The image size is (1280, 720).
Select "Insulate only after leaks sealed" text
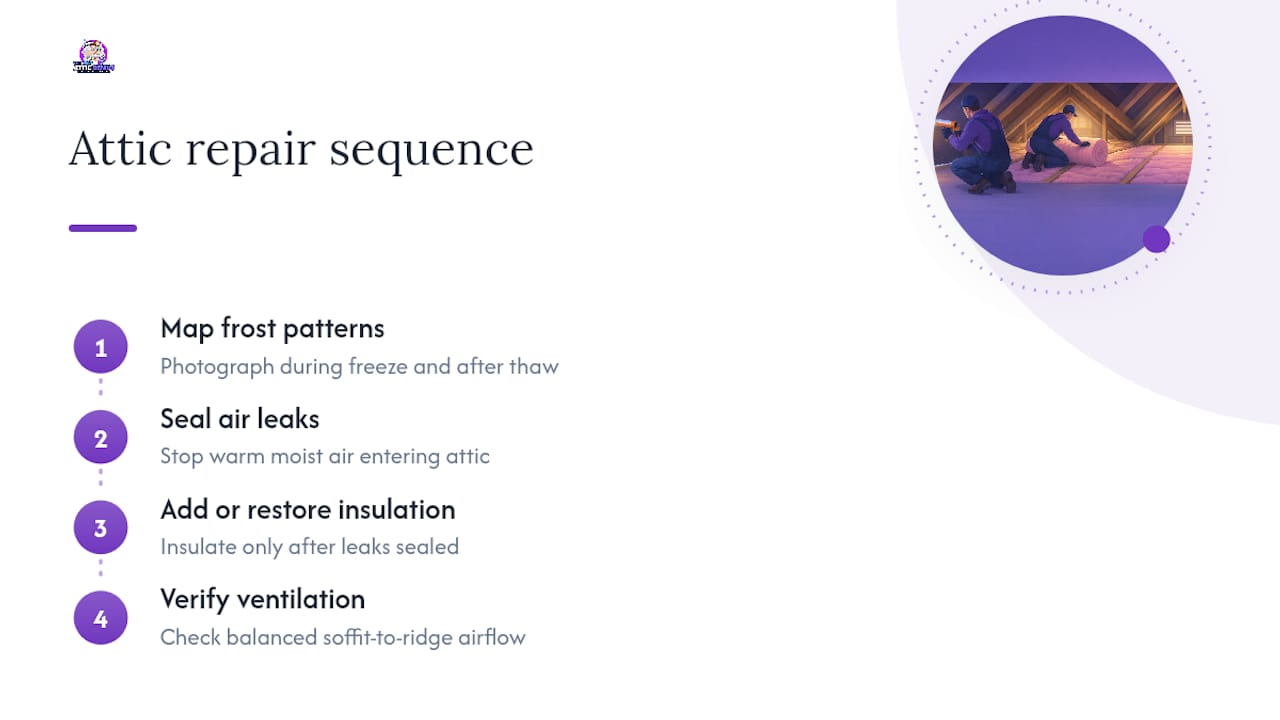[309, 546]
